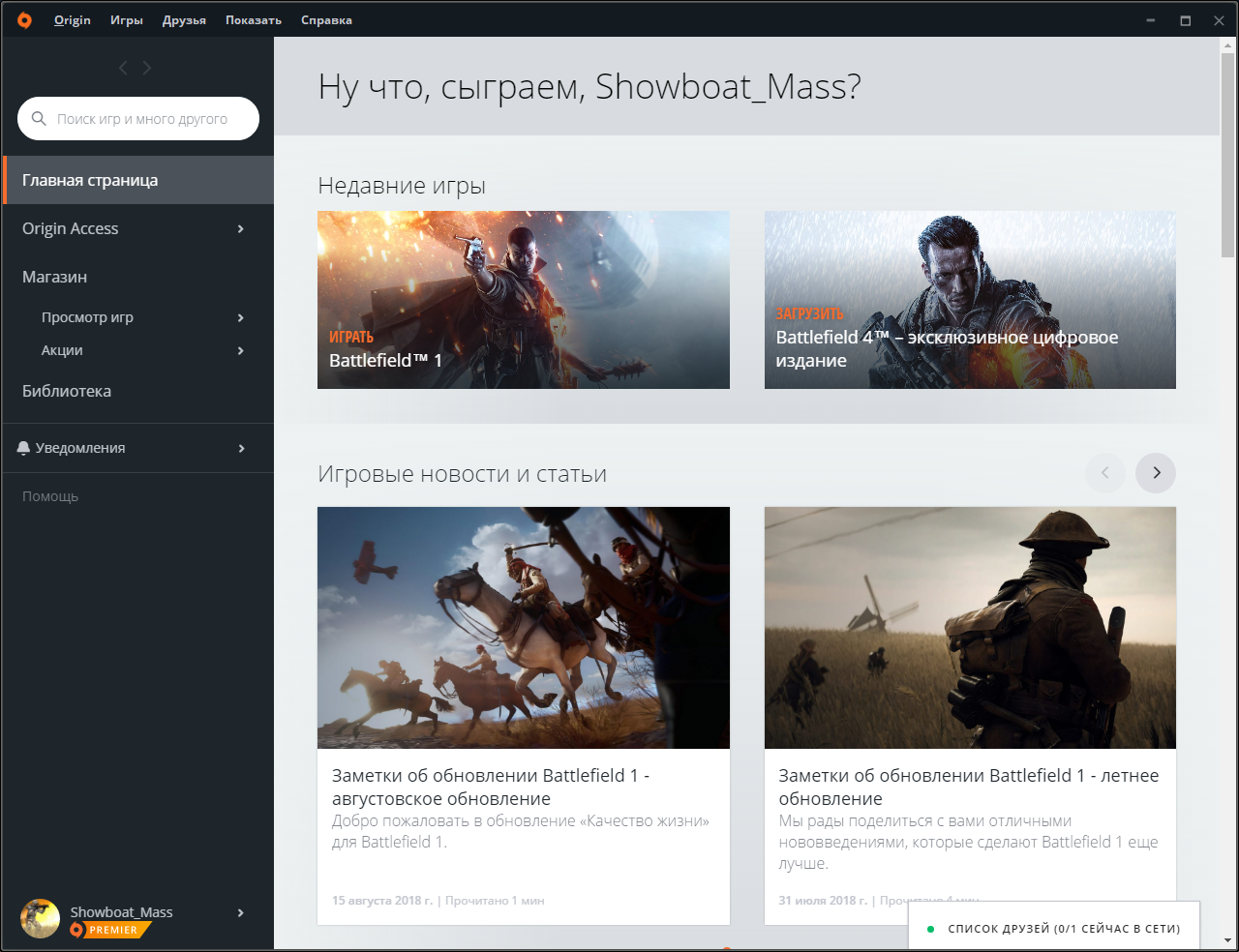Minimize the Origin window

[1151, 20]
